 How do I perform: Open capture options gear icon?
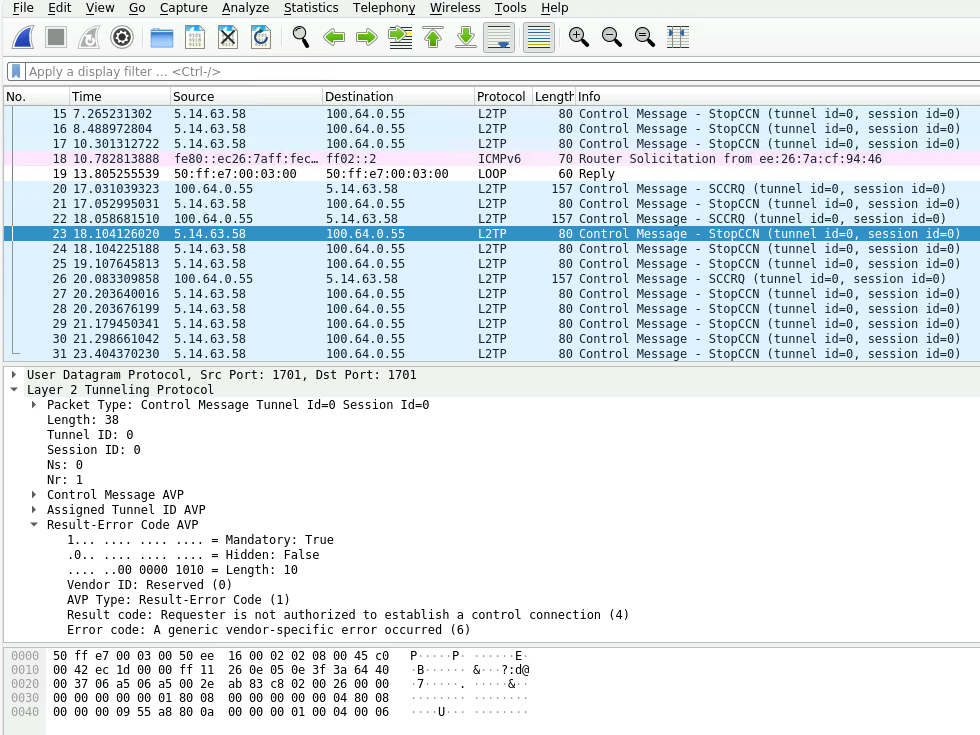[122, 38]
